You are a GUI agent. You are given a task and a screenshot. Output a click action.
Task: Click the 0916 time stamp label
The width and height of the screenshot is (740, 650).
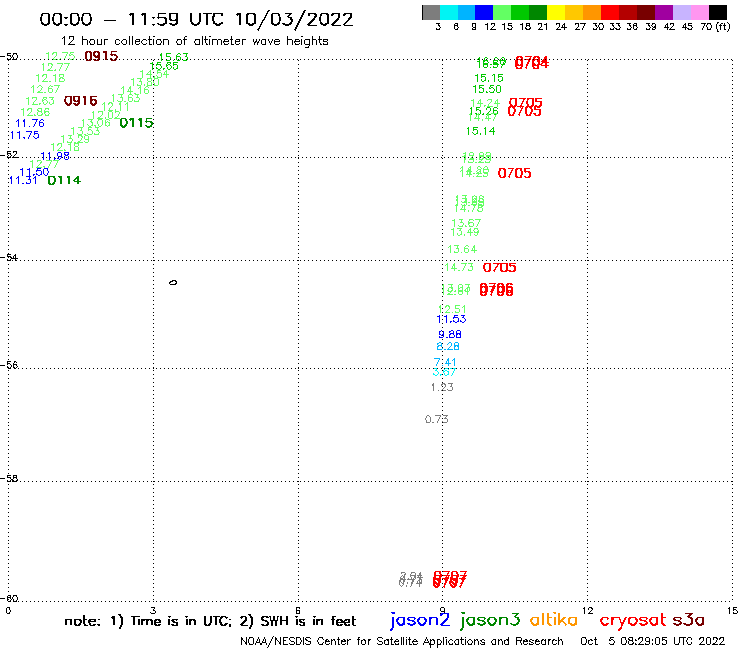pos(80,101)
